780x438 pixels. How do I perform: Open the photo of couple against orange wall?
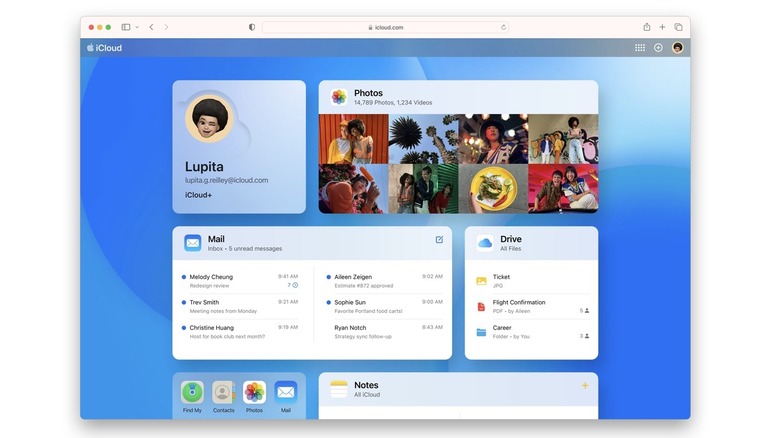point(353,139)
